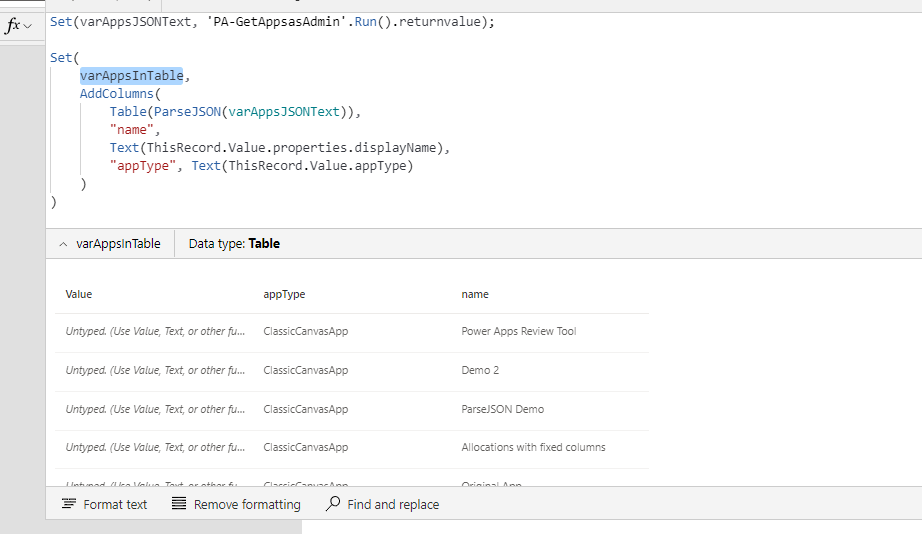The width and height of the screenshot is (922, 534).
Task: Click the Untyped value in first row
Action: click(155, 331)
